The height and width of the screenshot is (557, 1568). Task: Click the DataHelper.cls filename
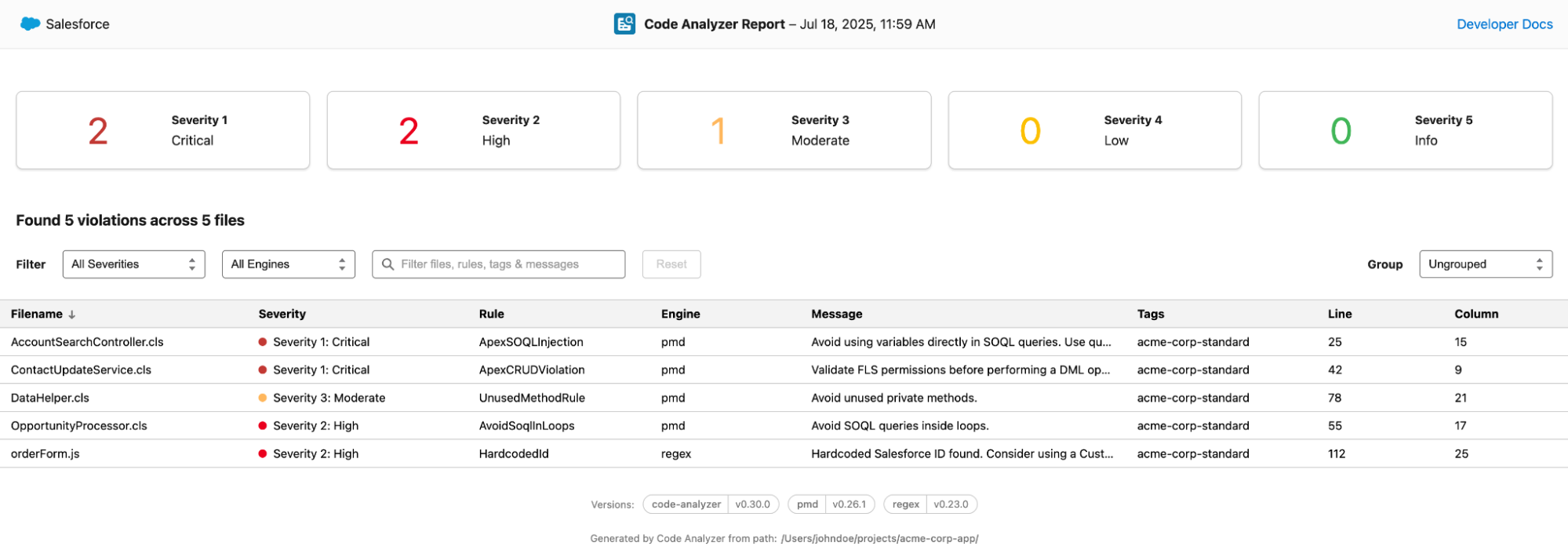50,398
